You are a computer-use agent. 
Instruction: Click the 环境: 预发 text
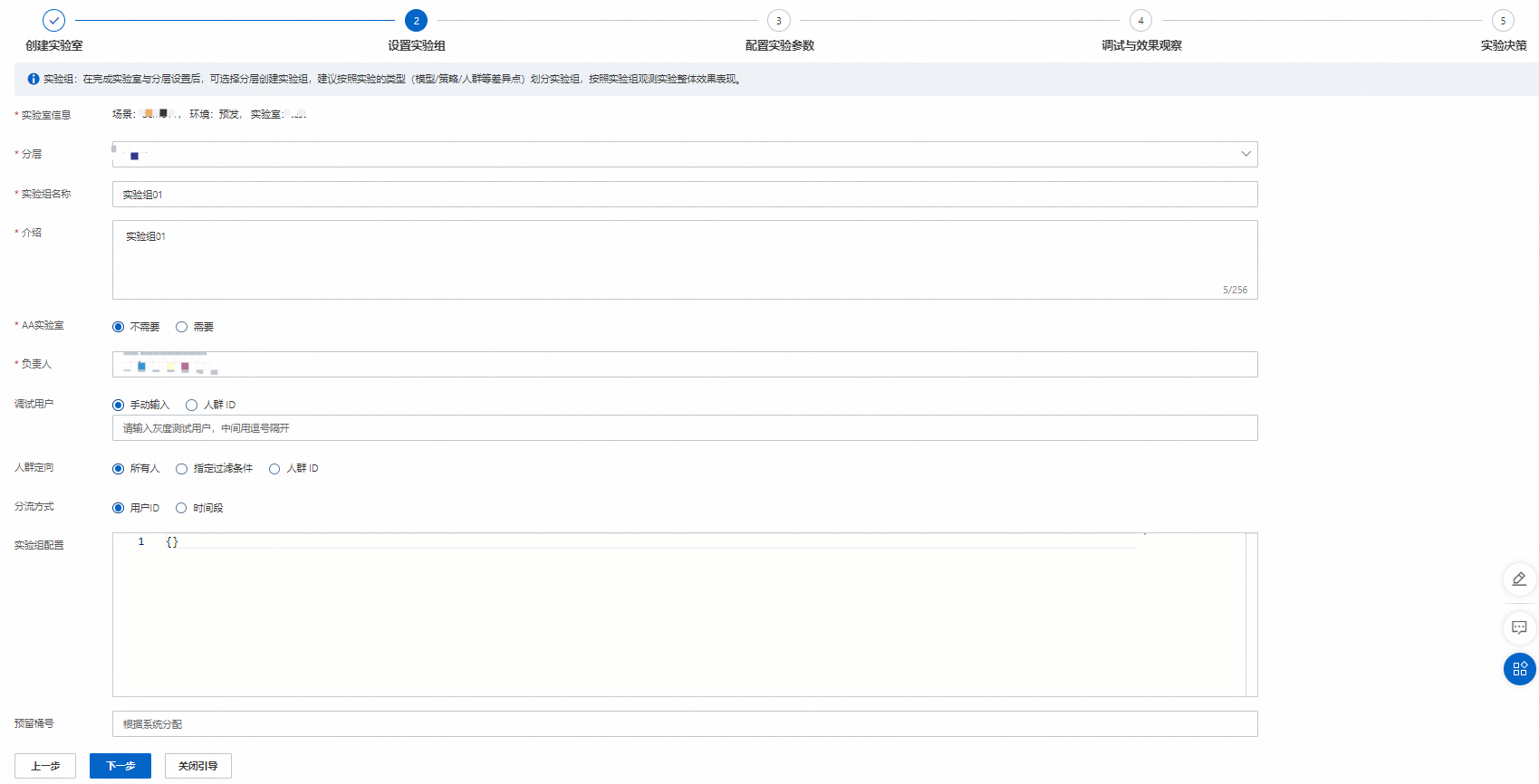pos(216,114)
